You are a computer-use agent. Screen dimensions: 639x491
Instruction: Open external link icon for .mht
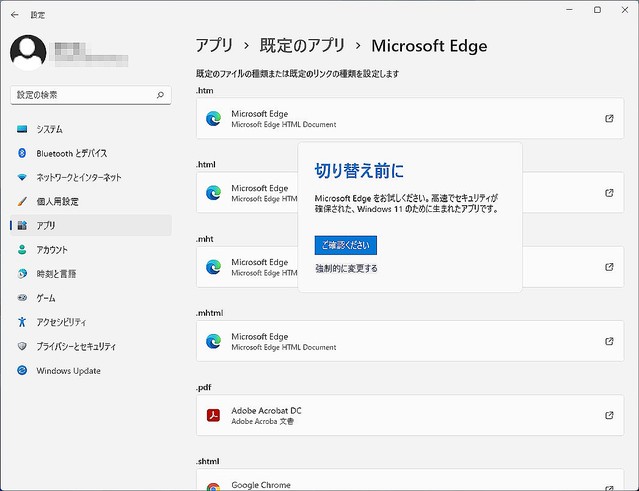point(609,267)
